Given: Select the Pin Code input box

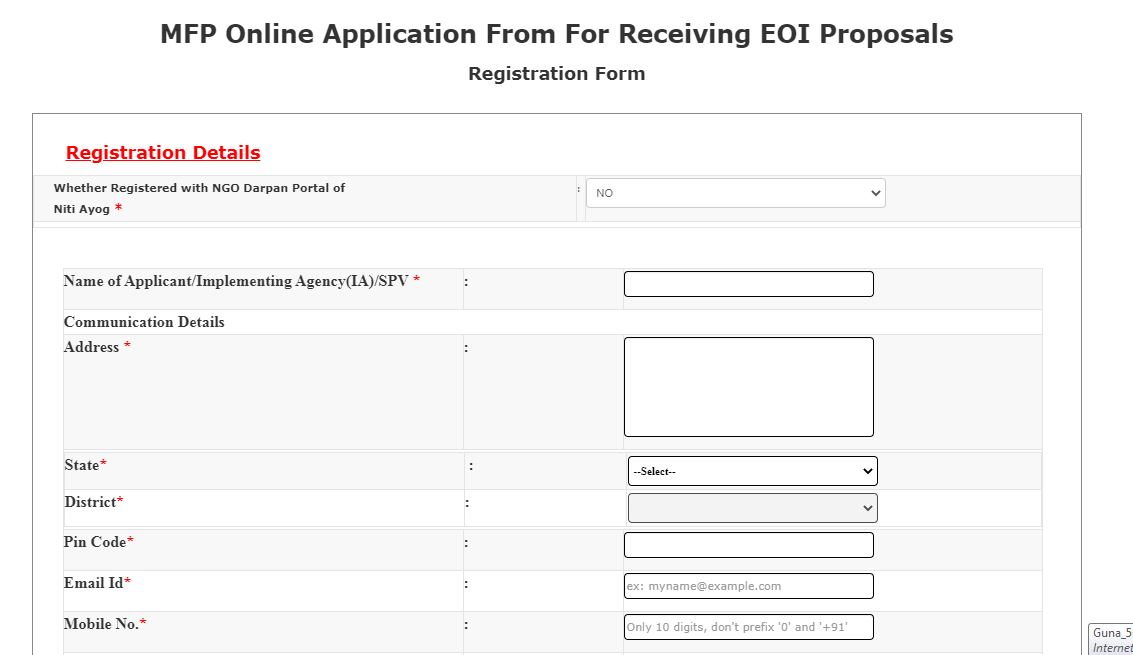Looking at the screenshot, I should (748, 545).
